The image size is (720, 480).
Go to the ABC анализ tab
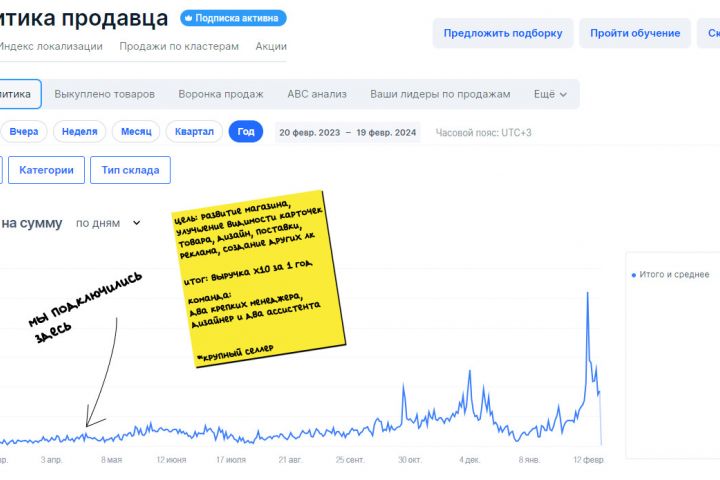317,94
